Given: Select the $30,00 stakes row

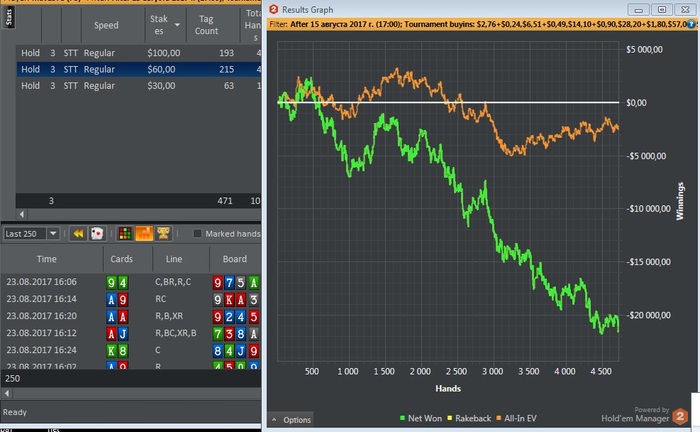Looking at the screenshot, I should 138,86.
